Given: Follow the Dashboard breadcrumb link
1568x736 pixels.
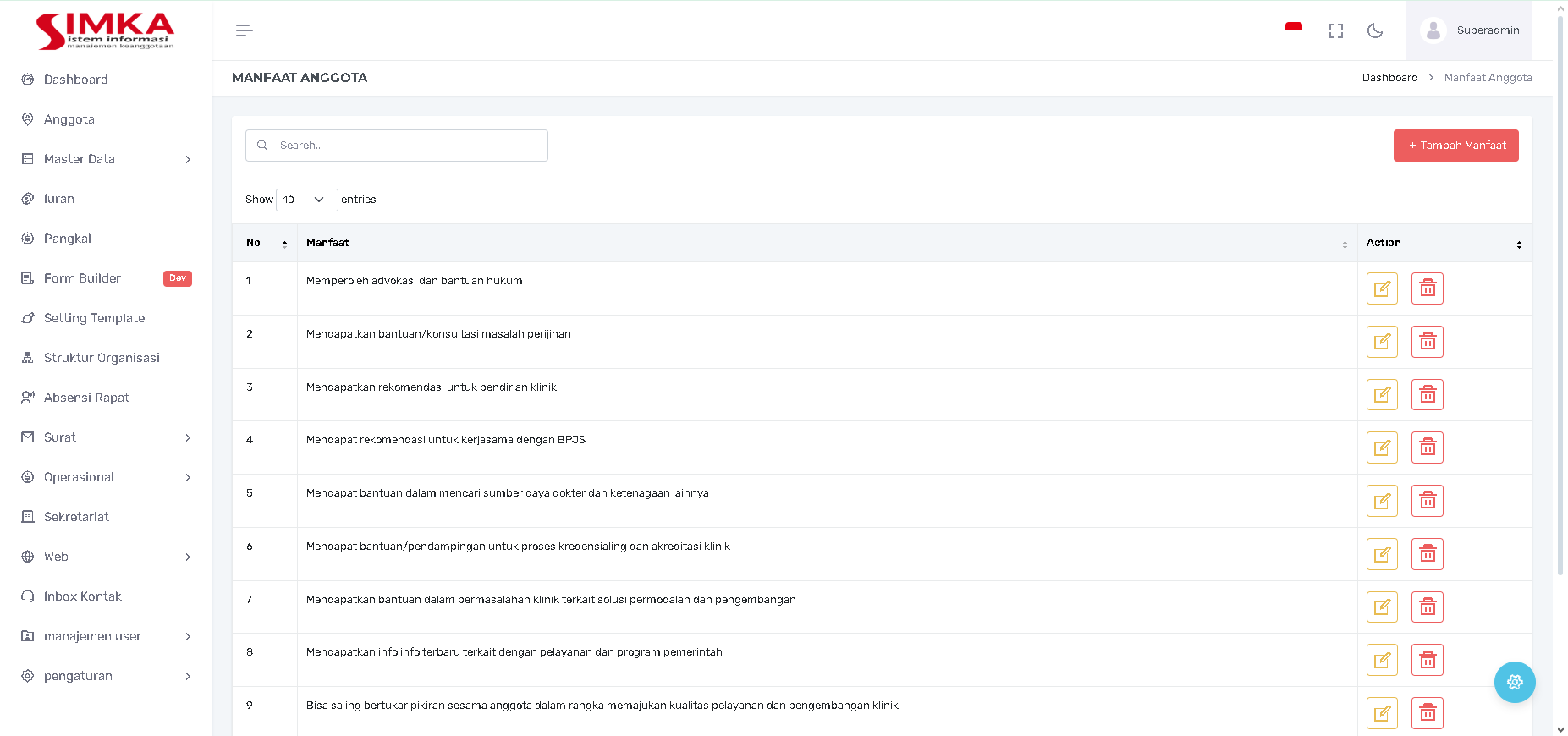Looking at the screenshot, I should tap(1389, 78).
